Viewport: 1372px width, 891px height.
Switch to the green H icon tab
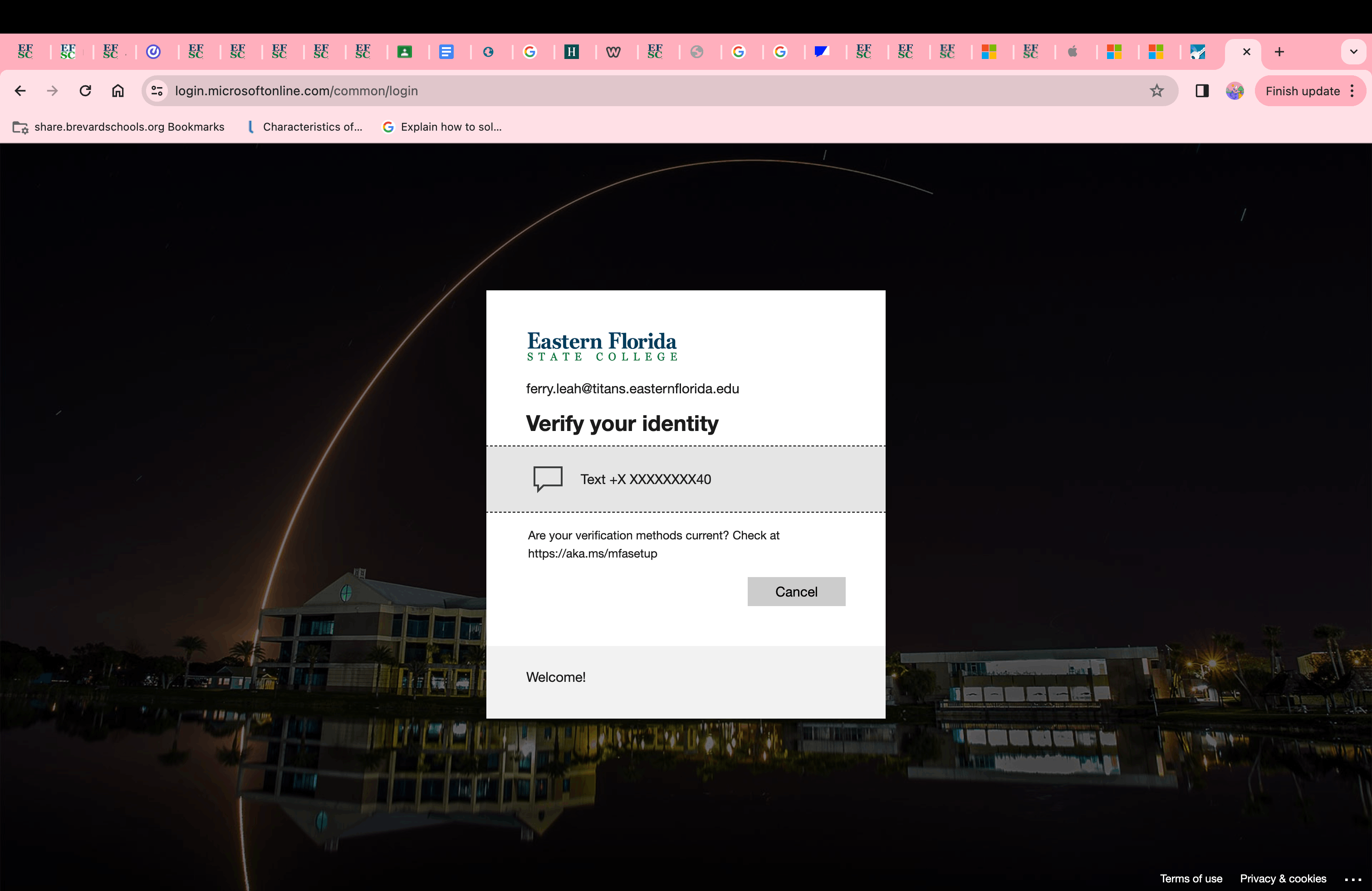[571, 52]
